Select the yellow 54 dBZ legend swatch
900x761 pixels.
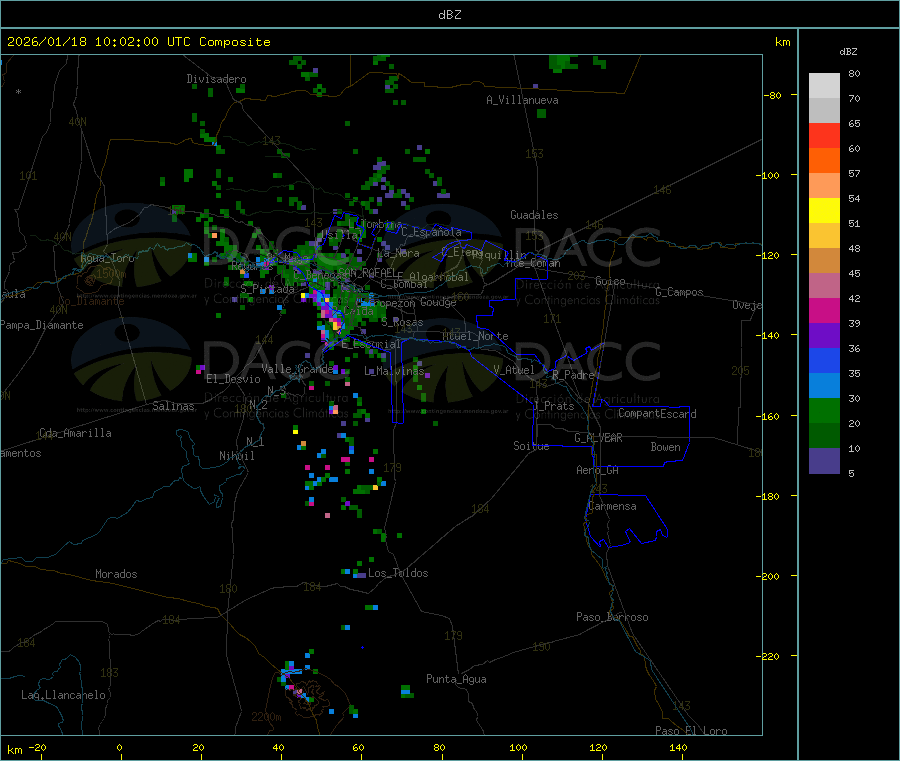[824, 211]
